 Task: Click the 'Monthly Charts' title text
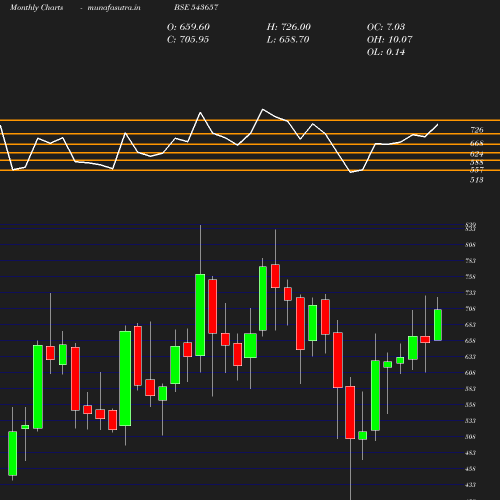(x=37, y=7)
